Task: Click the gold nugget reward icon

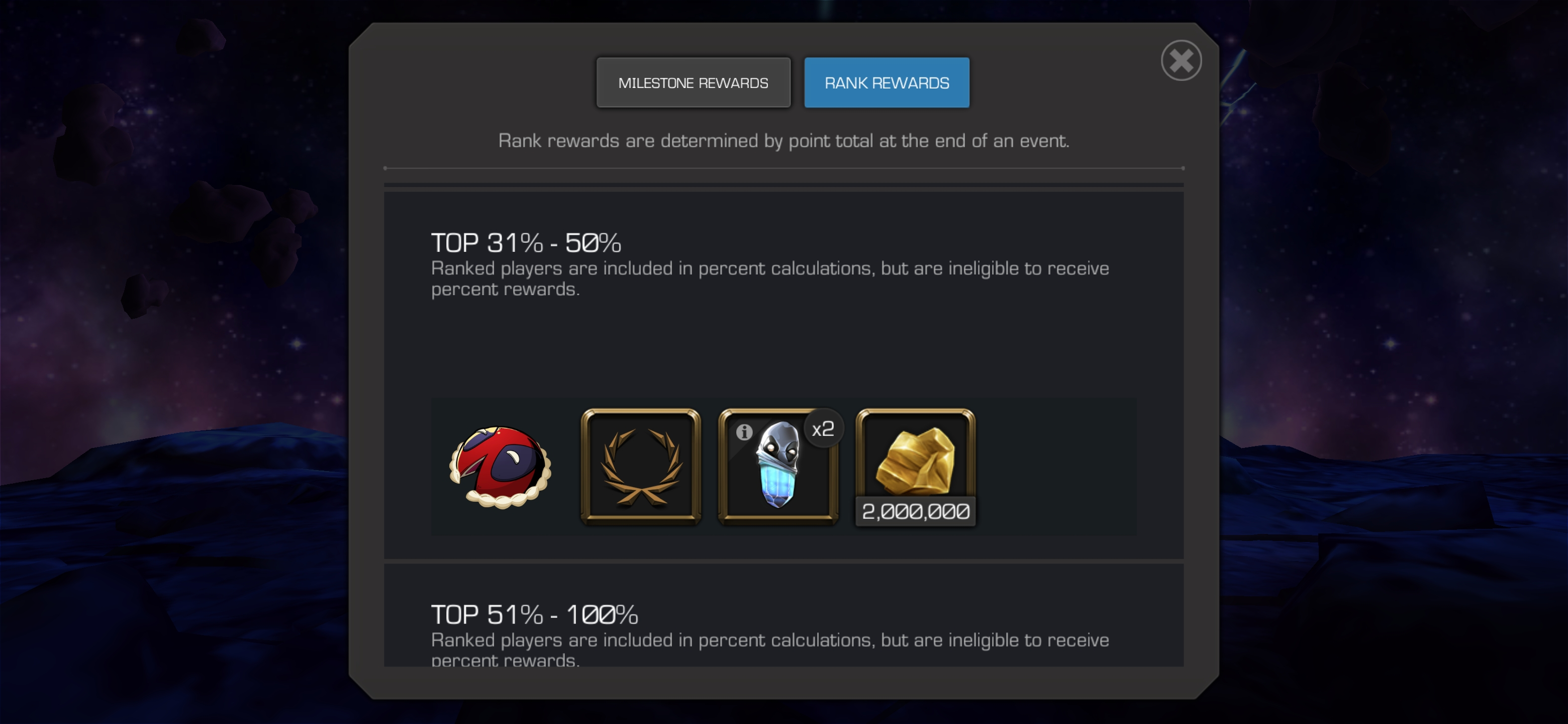Action: (916, 460)
